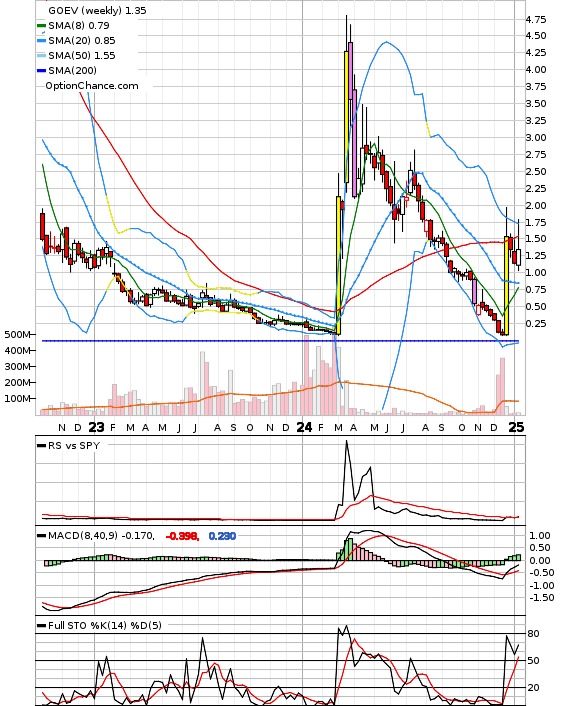
Task: Click the Full STO %K(14) %D(5) label
Action: pyautogui.click(x=104, y=625)
